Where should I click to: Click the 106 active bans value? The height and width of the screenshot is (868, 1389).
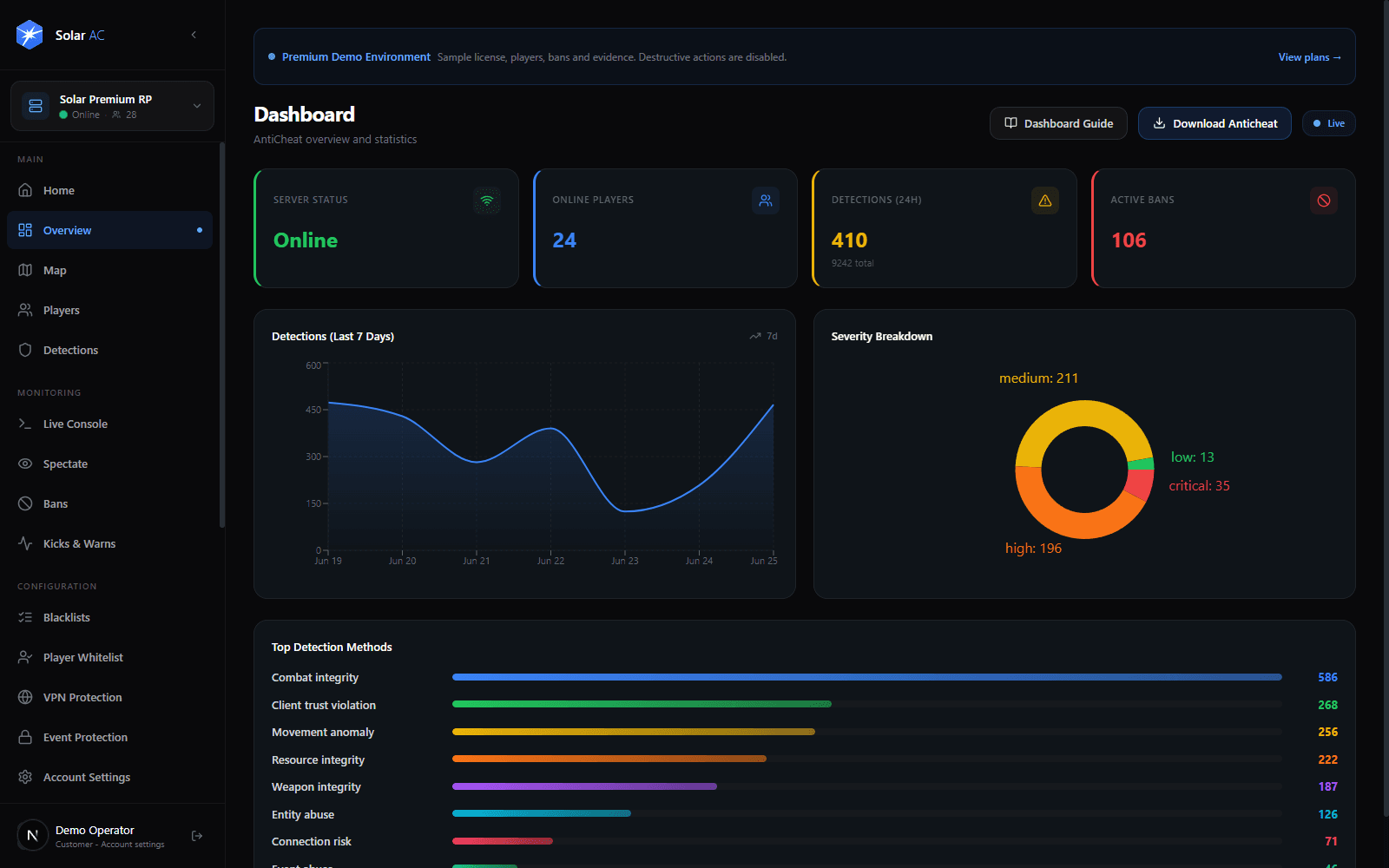tap(1129, 240)
